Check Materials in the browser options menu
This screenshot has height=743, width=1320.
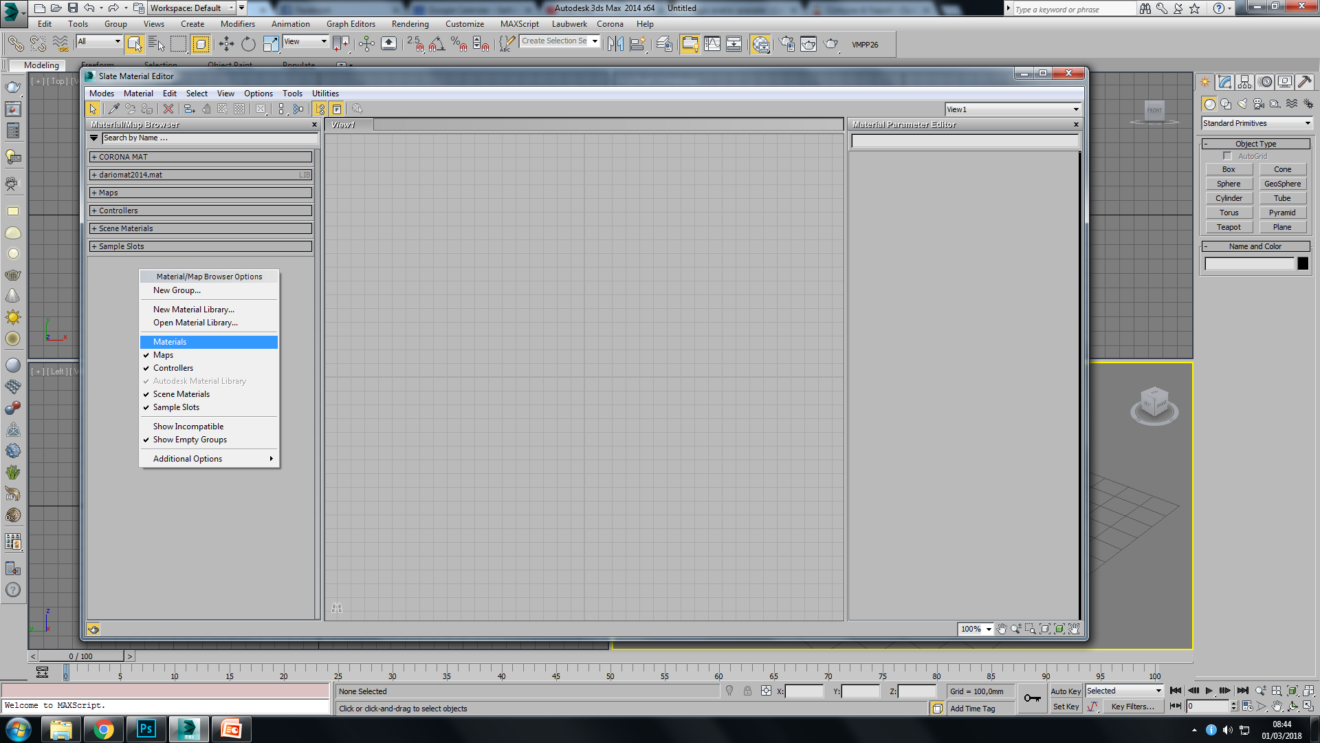(x=208, y=342)
